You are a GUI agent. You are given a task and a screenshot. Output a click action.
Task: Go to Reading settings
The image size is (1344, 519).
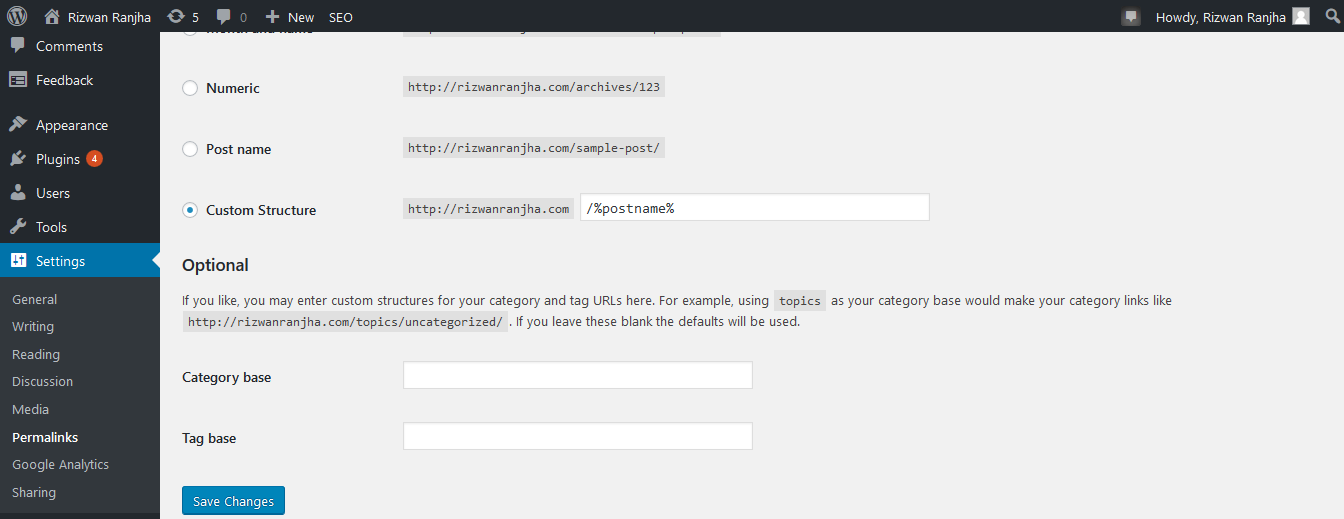tap(36, 354)
